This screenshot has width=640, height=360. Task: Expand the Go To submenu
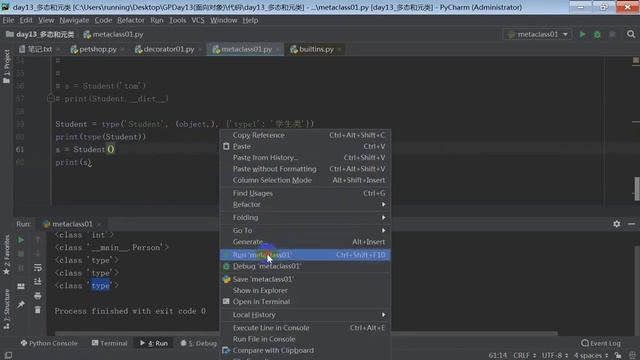(305, 231)
